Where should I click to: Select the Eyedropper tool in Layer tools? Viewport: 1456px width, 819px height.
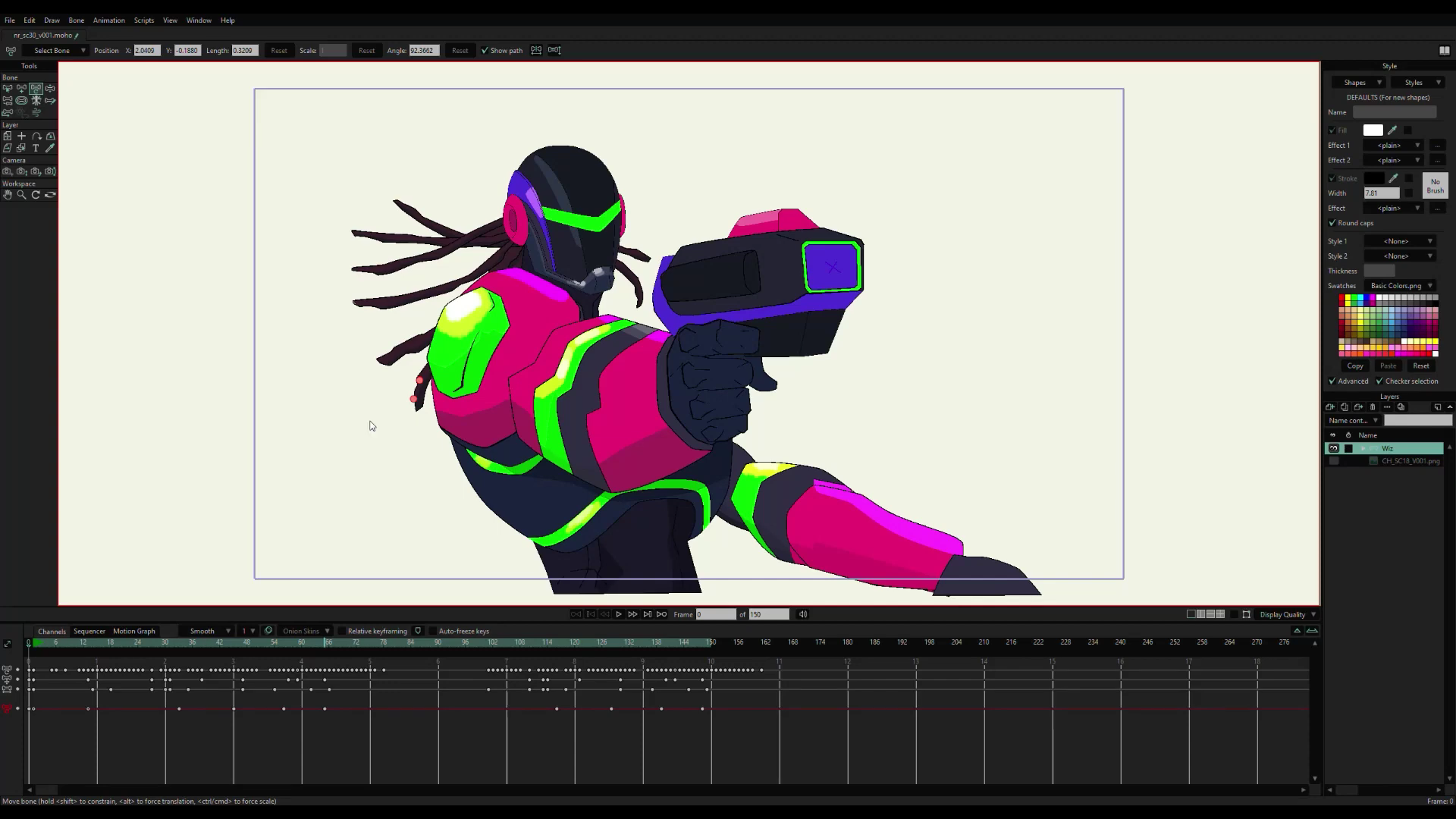click(50, 149)
